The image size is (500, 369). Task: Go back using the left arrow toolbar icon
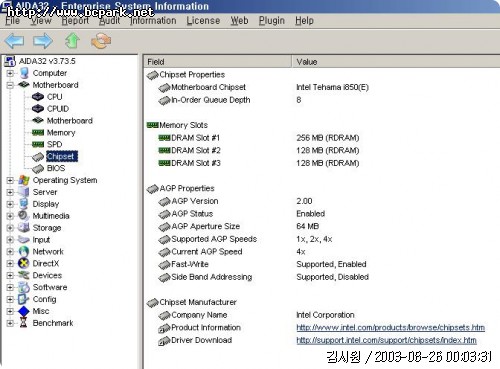coord(14,41)
